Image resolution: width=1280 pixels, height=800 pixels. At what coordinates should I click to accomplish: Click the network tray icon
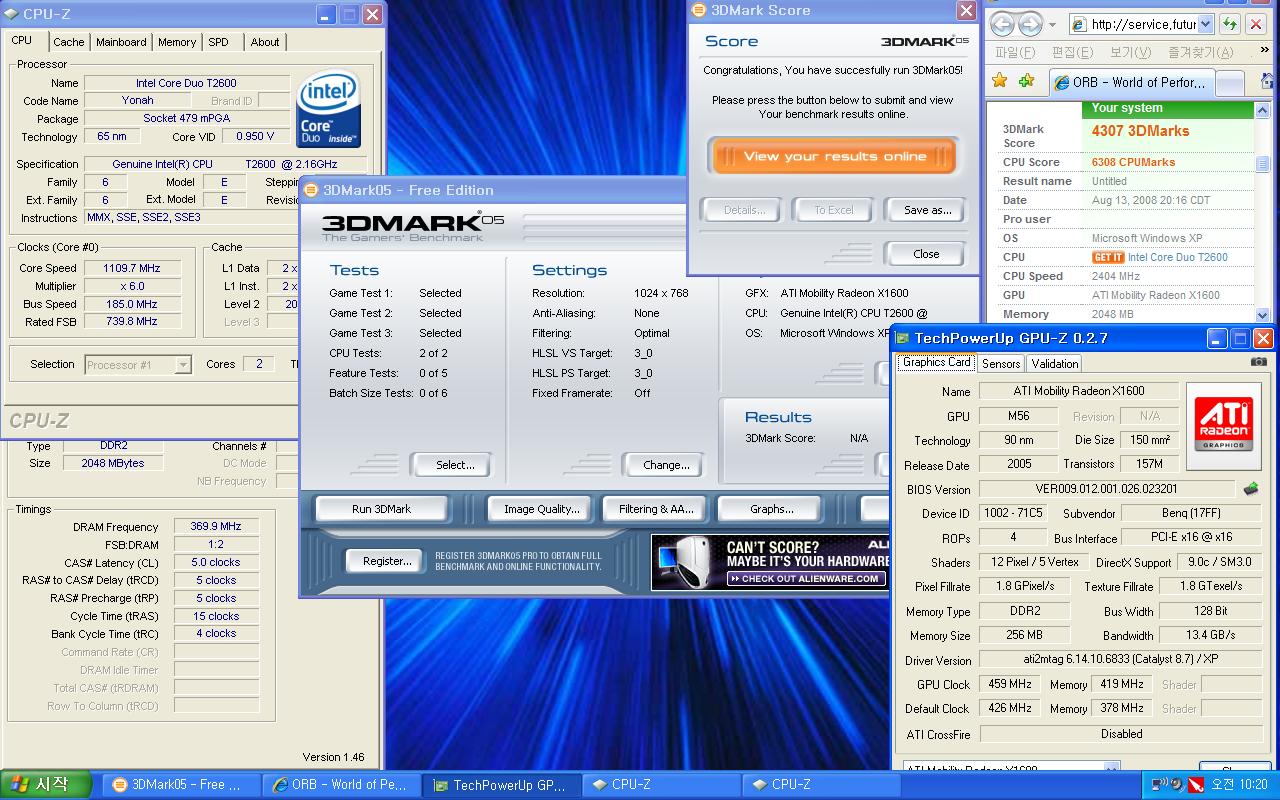click(x=1160, y=785)
